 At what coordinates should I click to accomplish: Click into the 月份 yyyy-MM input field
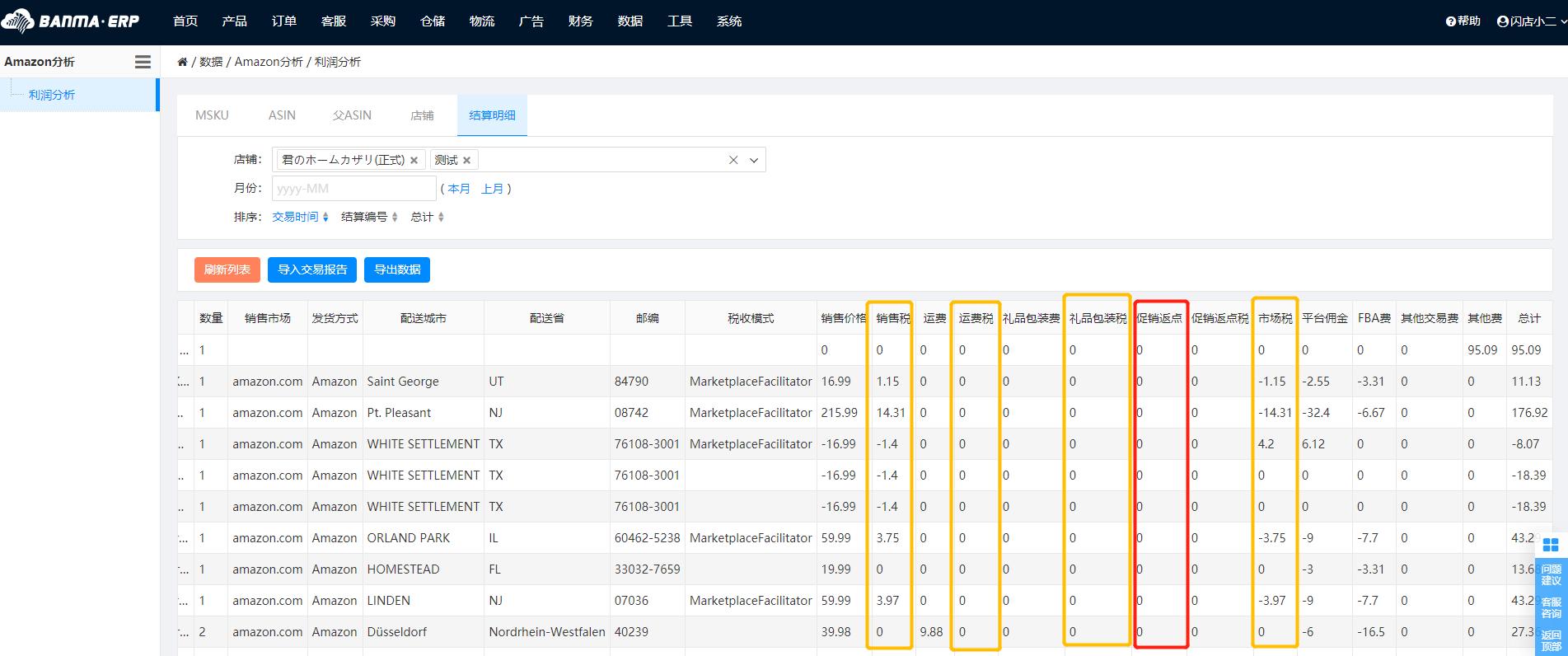(x=353, y=189)
